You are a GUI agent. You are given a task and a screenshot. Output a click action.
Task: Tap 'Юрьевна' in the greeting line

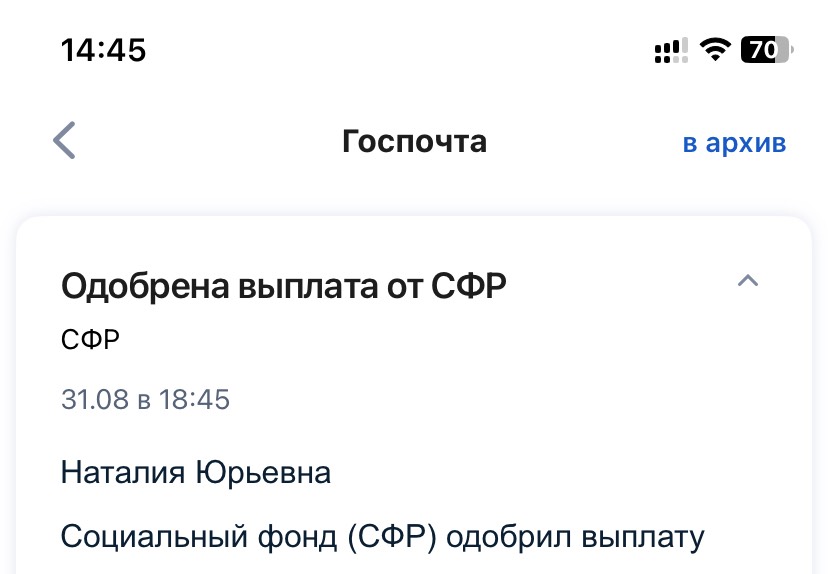pyautogui.click(x=263, y=472)
